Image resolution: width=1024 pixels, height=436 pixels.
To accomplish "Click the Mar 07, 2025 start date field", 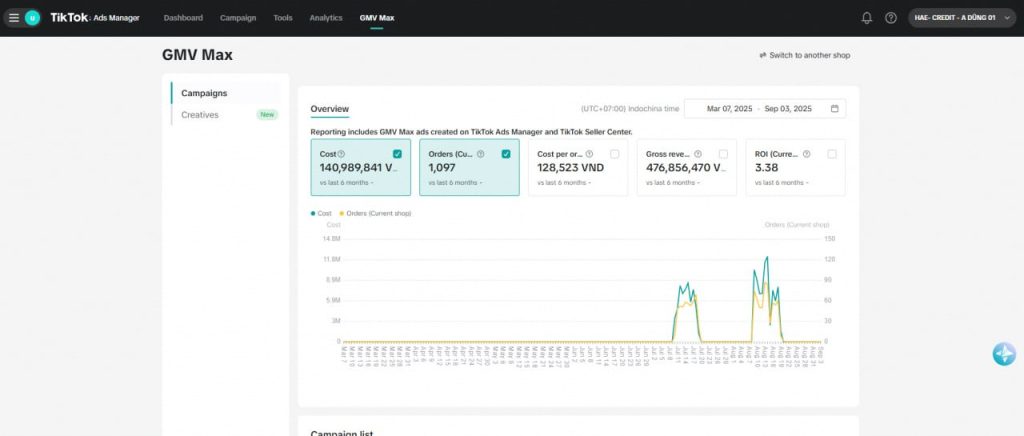I will point(727,108).
